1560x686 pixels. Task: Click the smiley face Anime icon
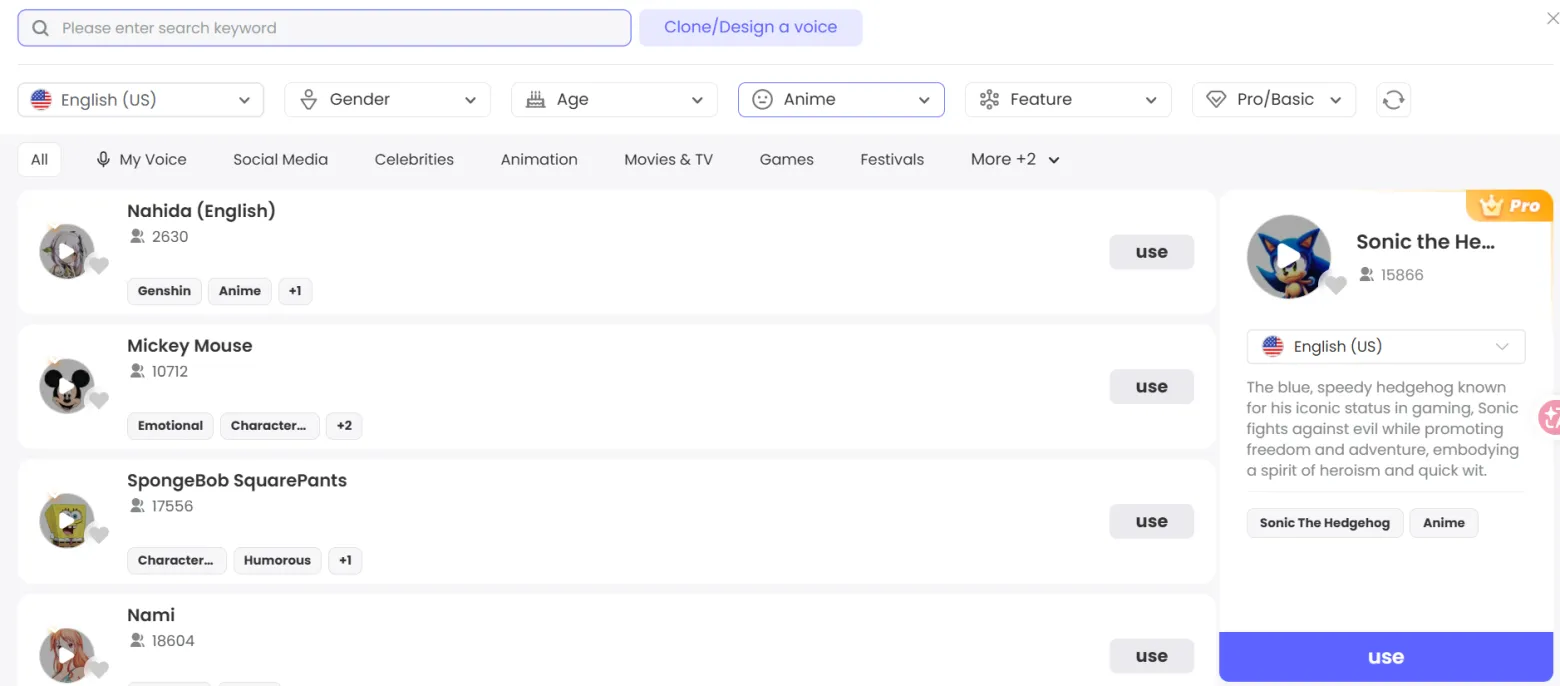tap(762, 99)
